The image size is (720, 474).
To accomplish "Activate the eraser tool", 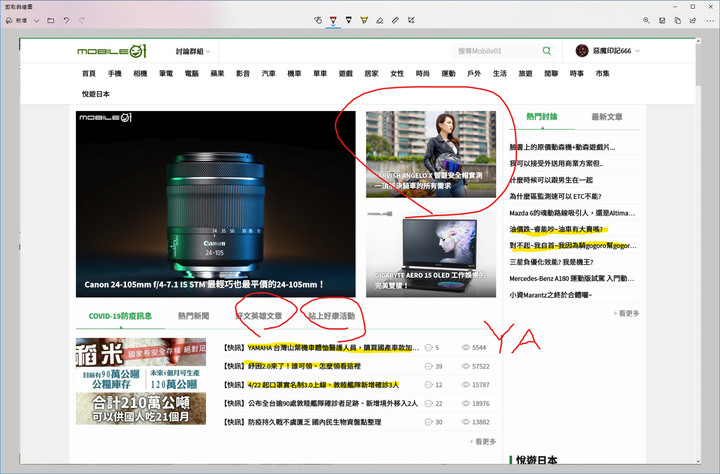I will (x=380, y=20).
